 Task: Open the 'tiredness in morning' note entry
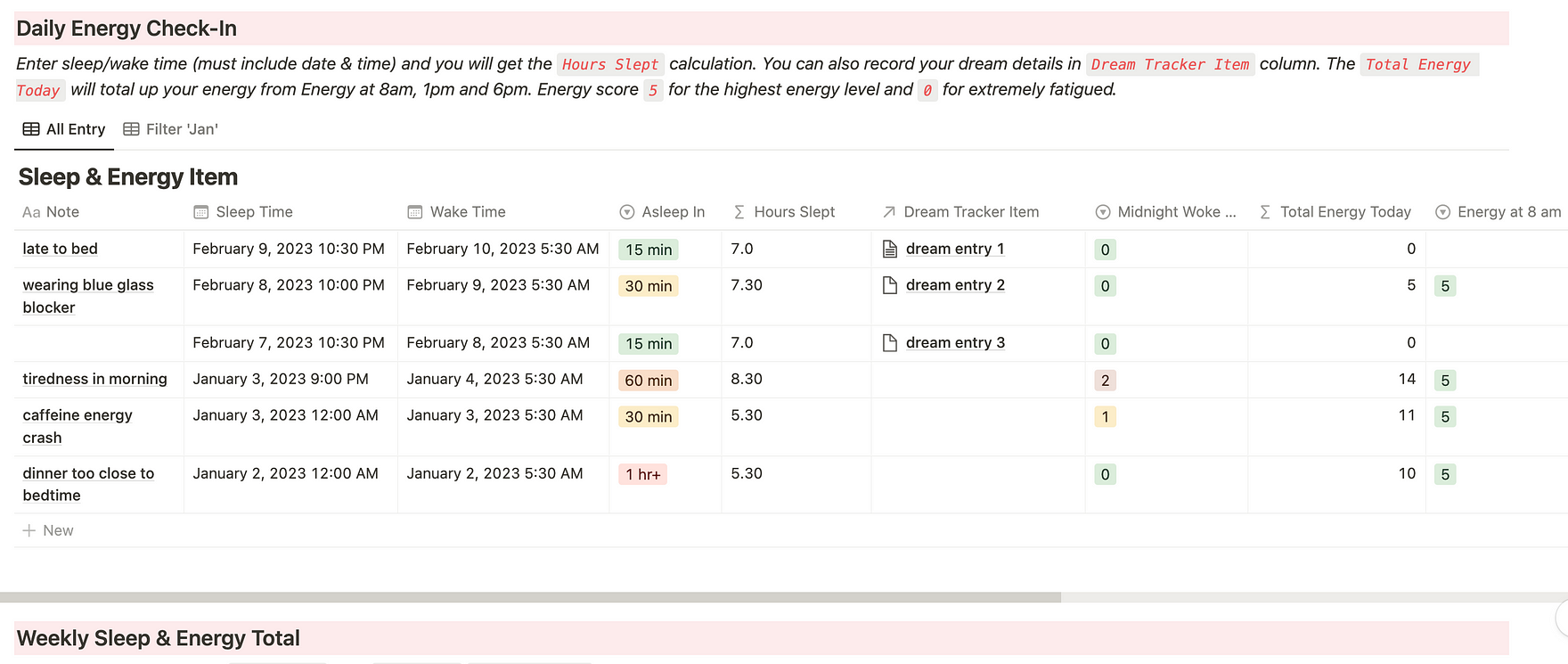click(94, 379)
